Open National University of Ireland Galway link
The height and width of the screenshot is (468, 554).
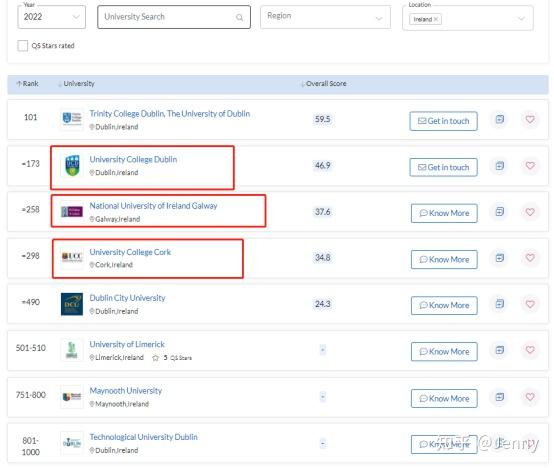(153, 206)
